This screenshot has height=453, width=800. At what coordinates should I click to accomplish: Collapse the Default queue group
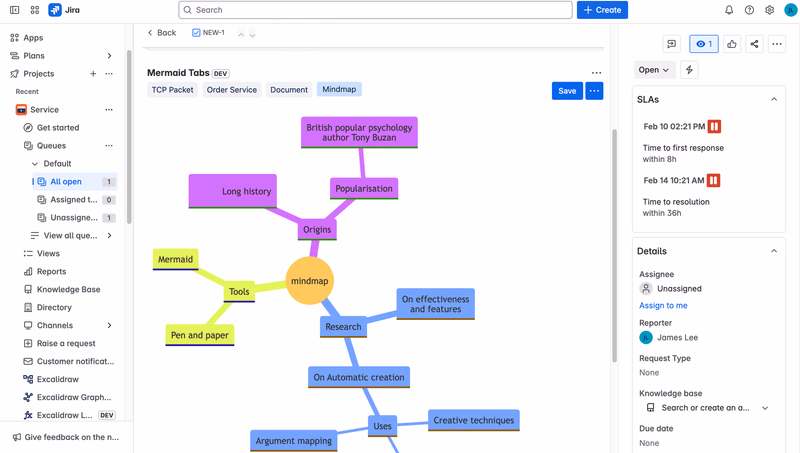(x=35, y=164)
